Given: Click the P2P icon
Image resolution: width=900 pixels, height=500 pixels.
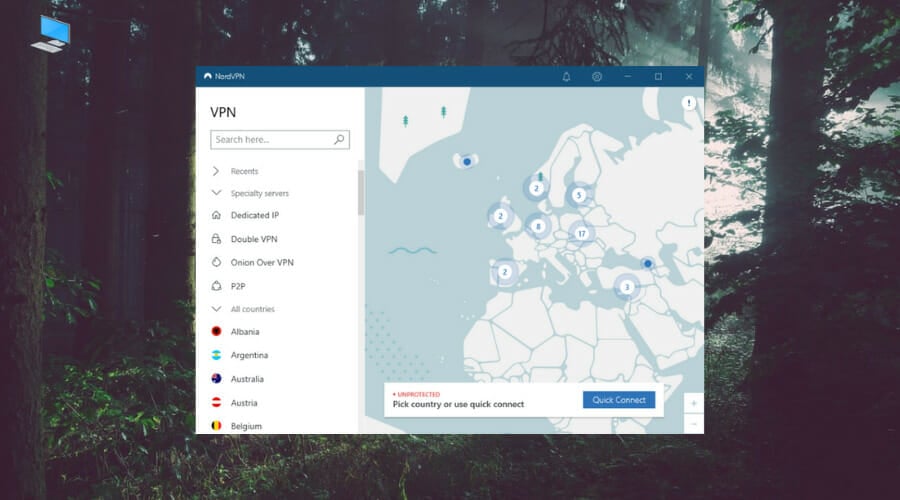Looking at the screenshot, I should tap(216, 286).
